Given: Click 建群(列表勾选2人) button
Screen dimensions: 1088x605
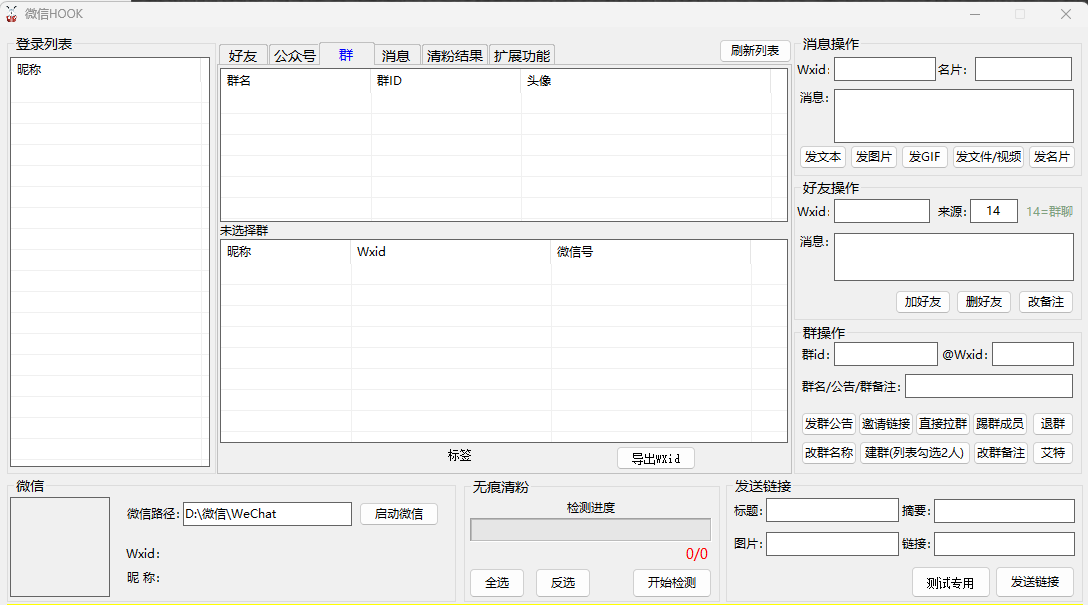Looking at the screenshot, I should pyautogui.click(x=914, y=453).
